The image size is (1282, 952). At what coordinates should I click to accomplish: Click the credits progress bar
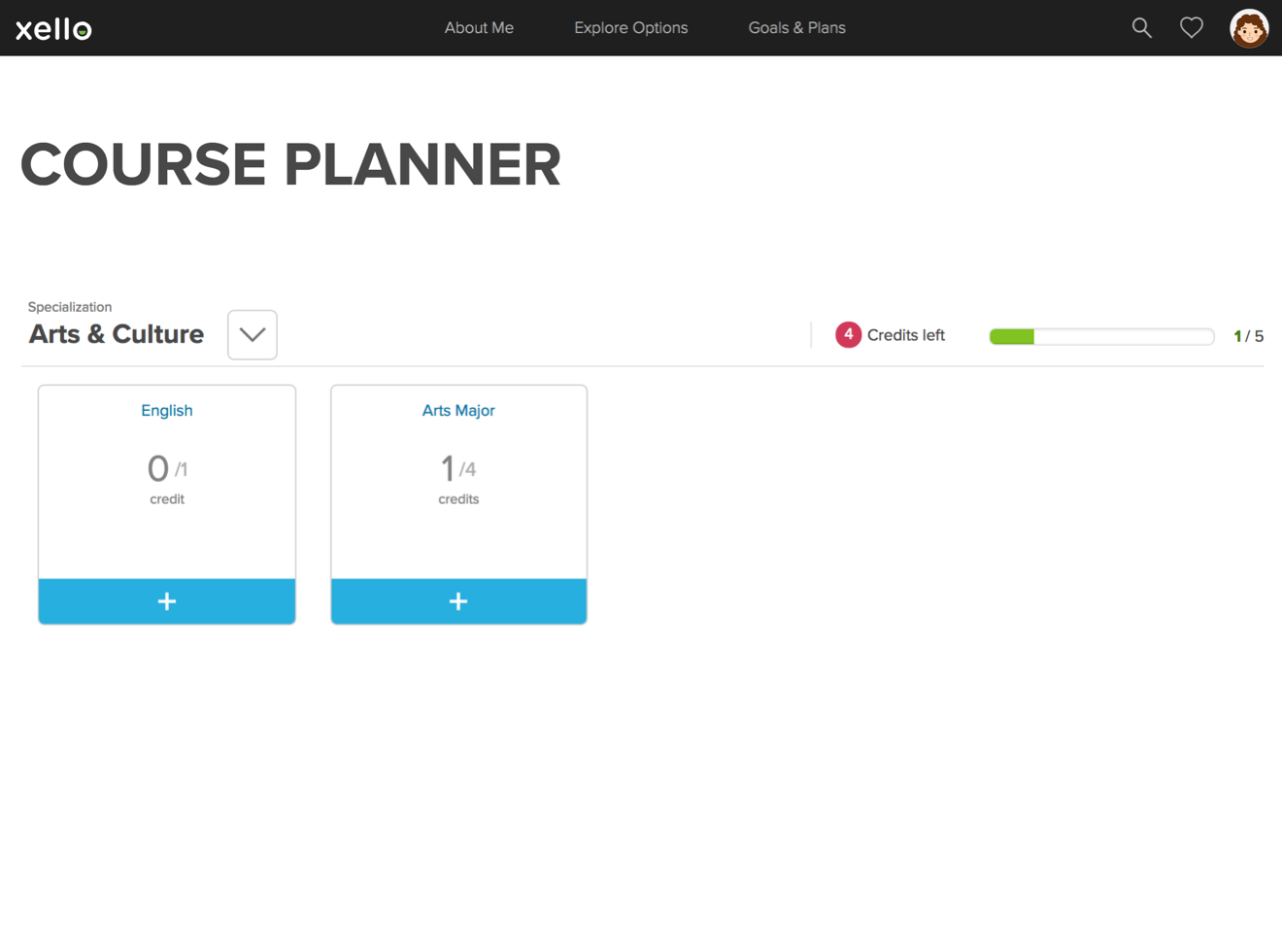click(1101, 335)
